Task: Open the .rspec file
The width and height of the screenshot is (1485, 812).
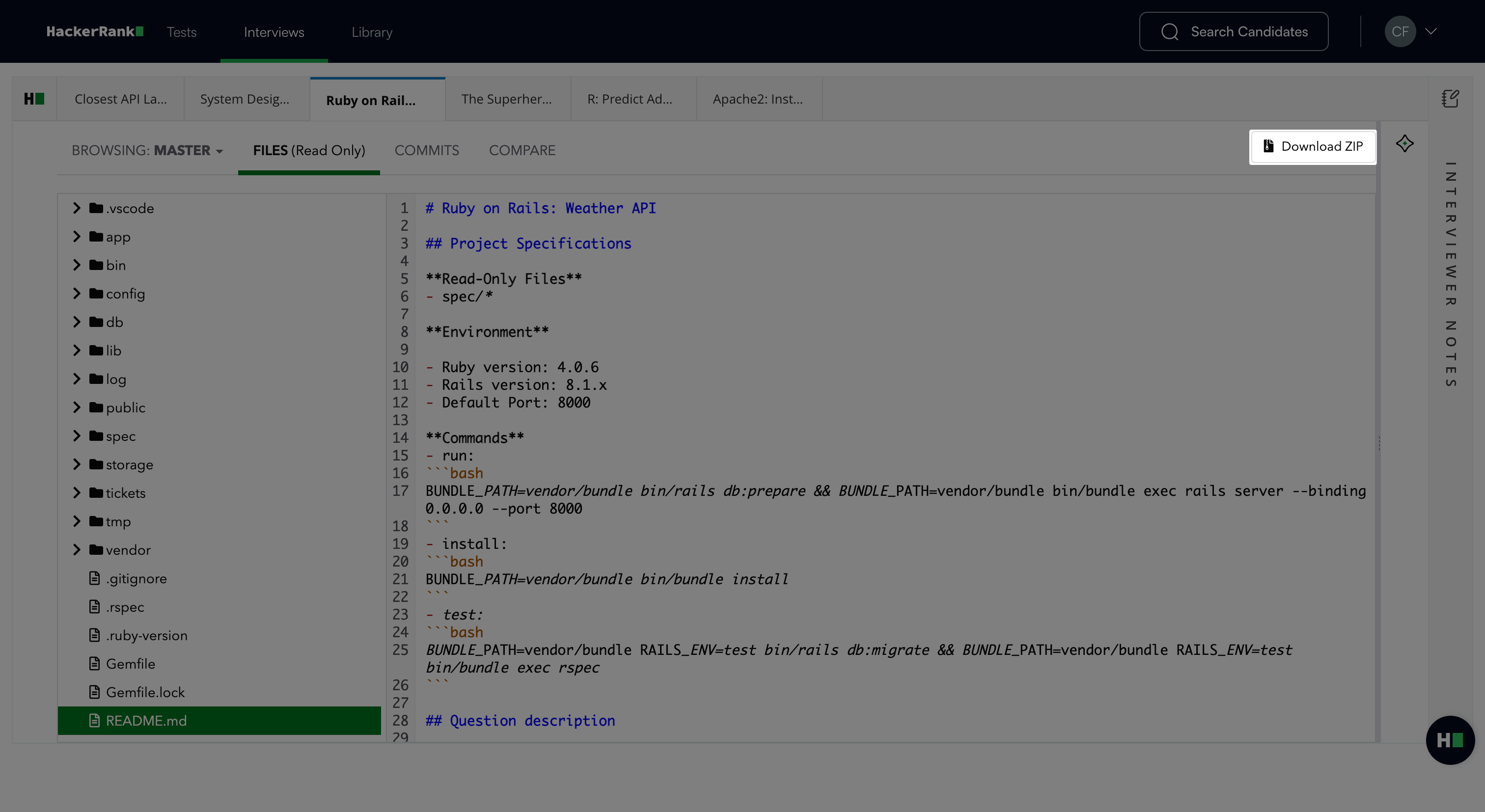Action: [x=220, y=607]
